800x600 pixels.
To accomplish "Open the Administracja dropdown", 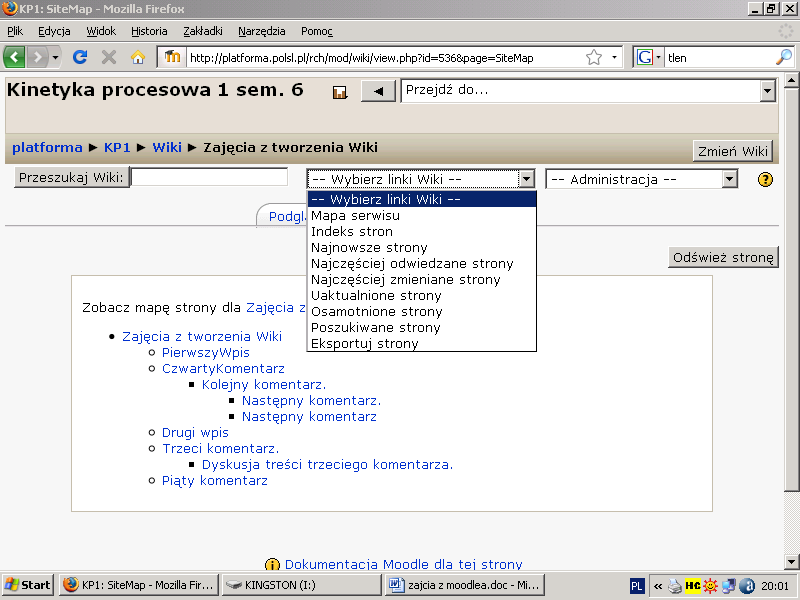I will tap(642, 179).
